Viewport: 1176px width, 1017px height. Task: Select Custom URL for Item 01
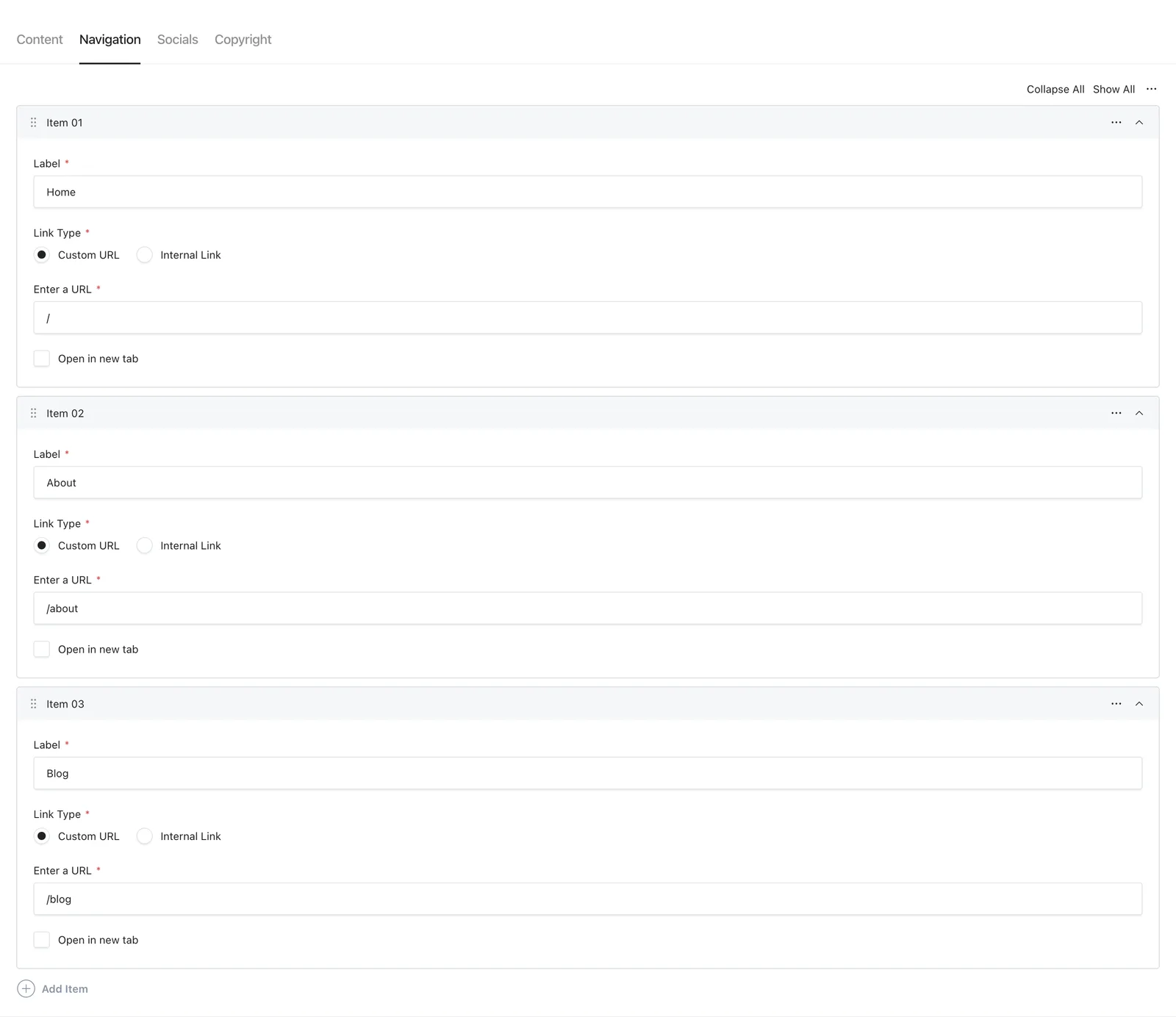[42, 255]
